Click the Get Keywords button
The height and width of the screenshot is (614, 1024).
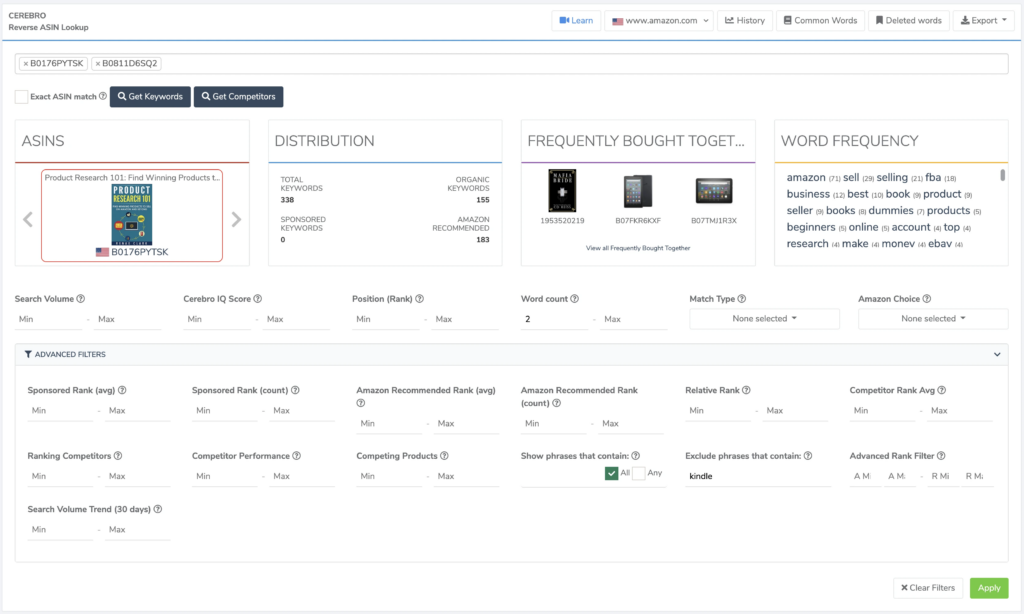pyautogui.click(x=150, y=97)
